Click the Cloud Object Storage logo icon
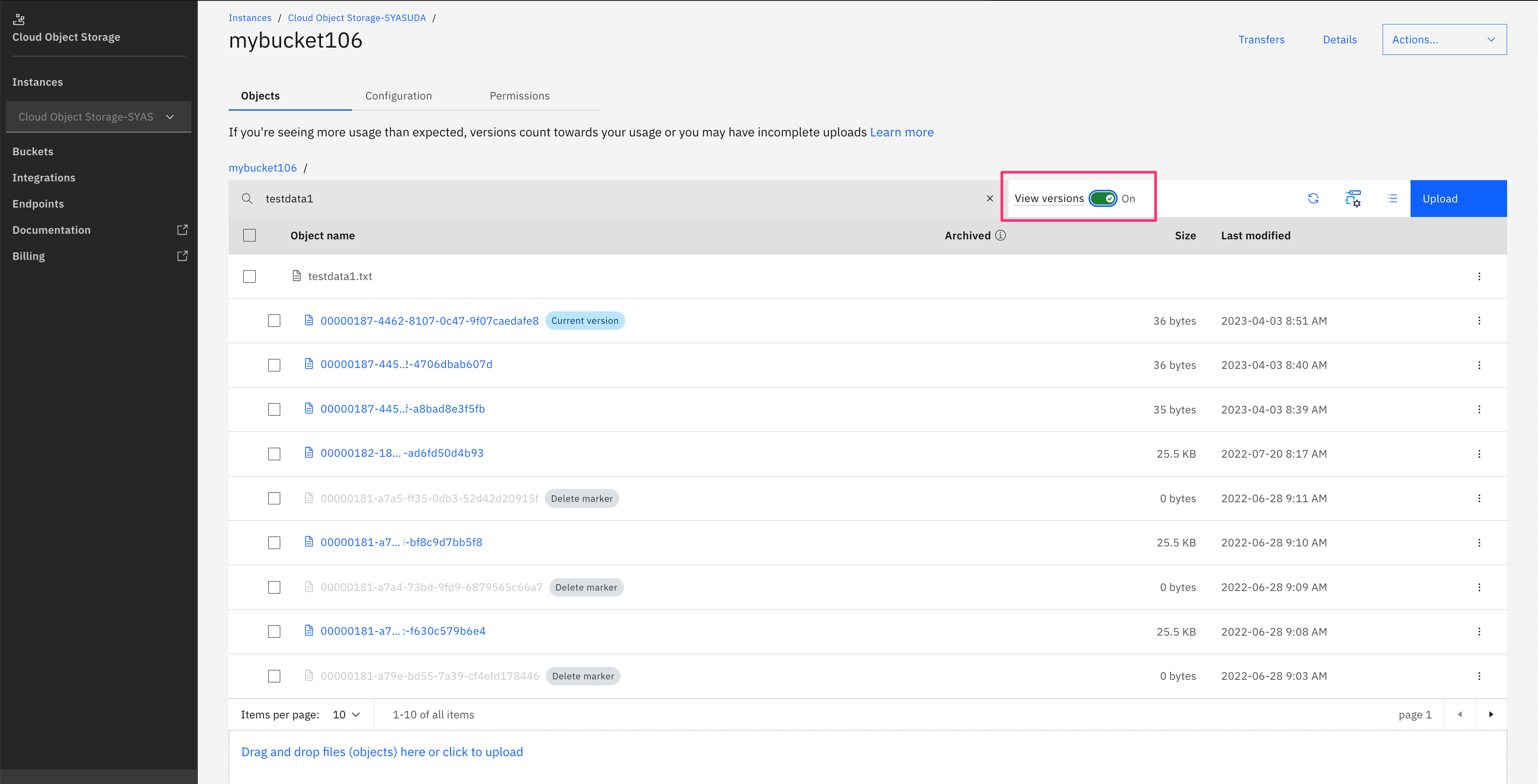Image resolution: width=1538 pixels, height=784 pixels. tap(19, 20)
